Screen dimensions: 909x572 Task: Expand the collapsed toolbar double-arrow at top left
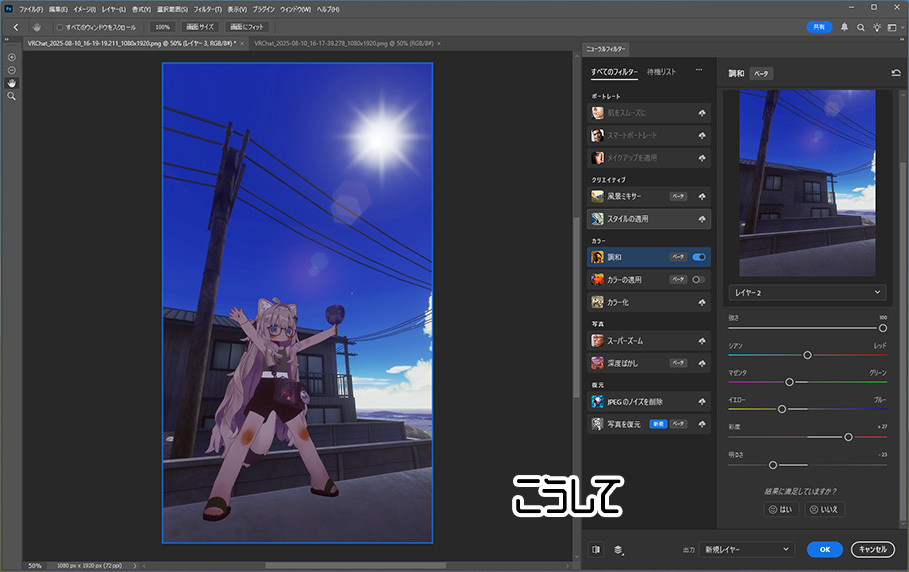(x=7, y=39)
